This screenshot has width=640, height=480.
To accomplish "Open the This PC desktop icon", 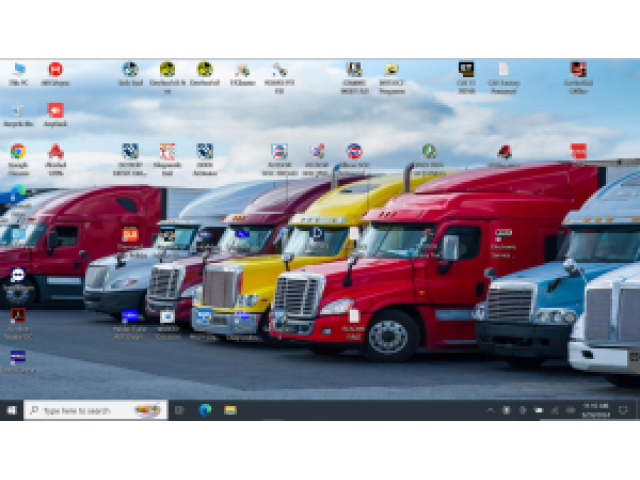I will tap(18, 71).
